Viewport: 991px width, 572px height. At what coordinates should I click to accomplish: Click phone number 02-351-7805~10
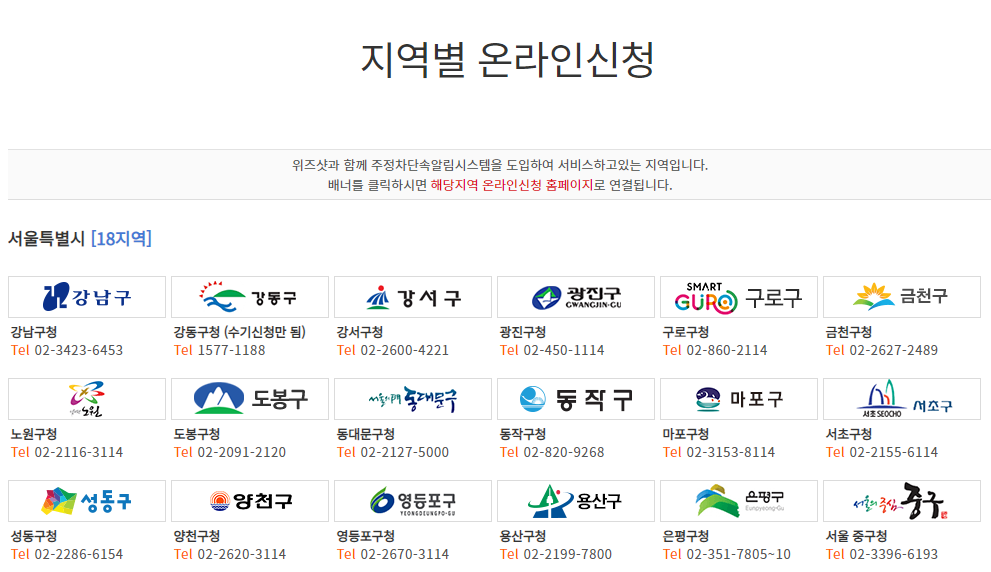pyautogui.click(x=738, y=554)
